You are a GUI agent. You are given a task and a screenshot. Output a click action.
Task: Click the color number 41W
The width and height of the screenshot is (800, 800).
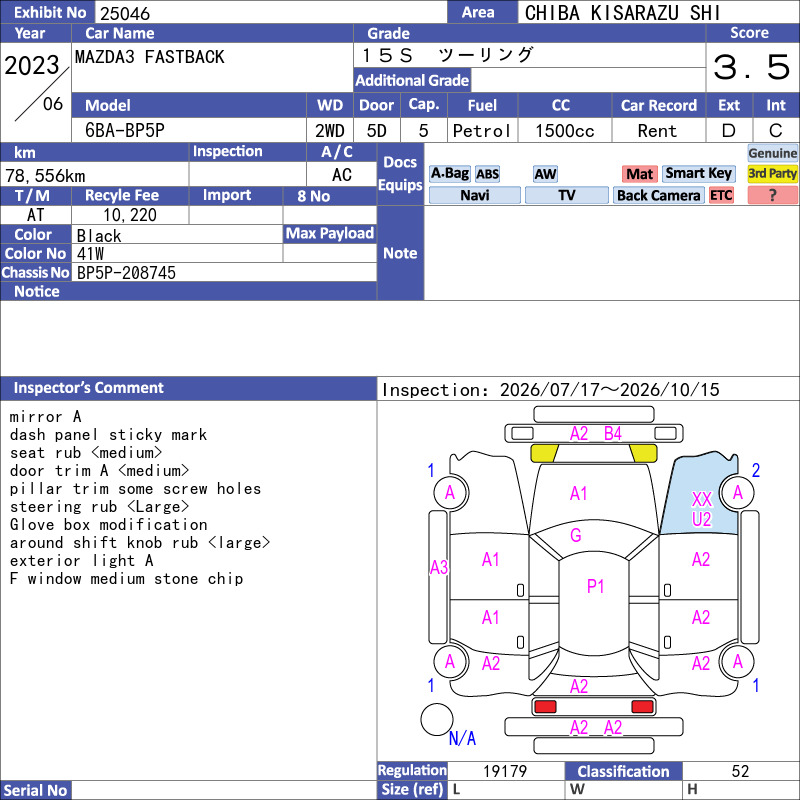90,254
